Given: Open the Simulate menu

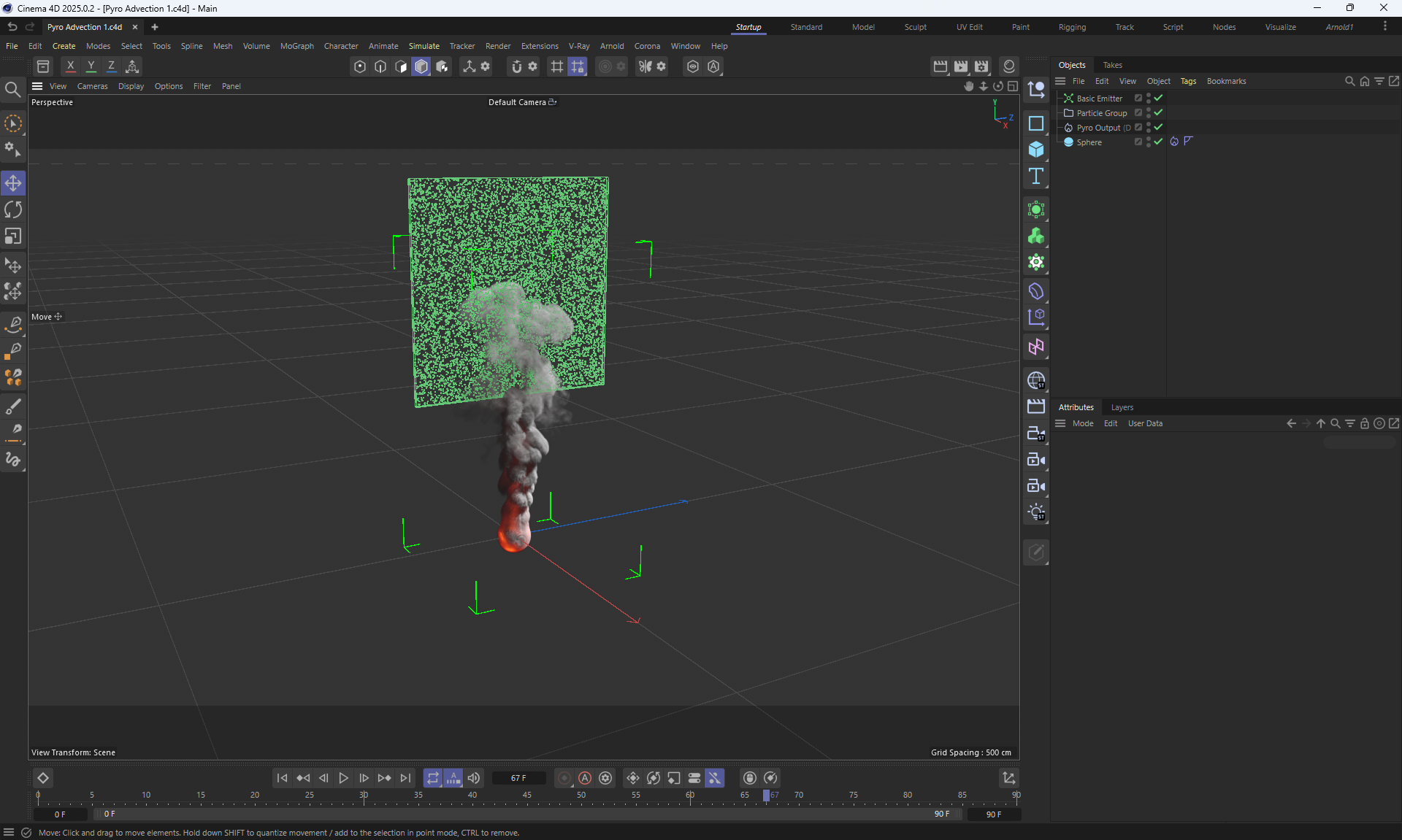Looking at the screenshot, I should click(x=424, y=46).
